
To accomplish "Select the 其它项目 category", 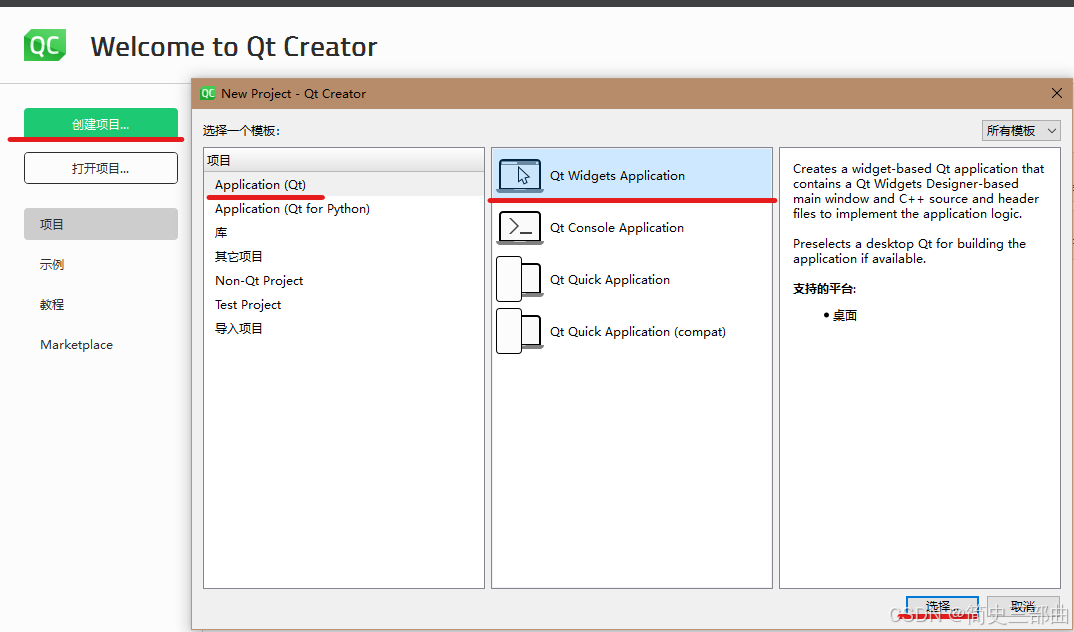I will [344, 257].
